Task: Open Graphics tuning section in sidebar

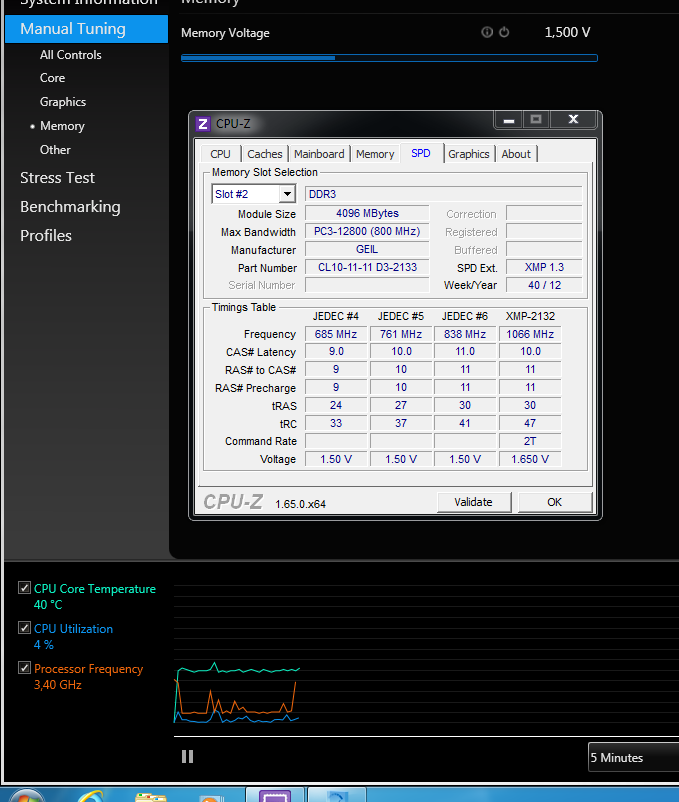Action: pyautogui.click(x=63, y=102)
